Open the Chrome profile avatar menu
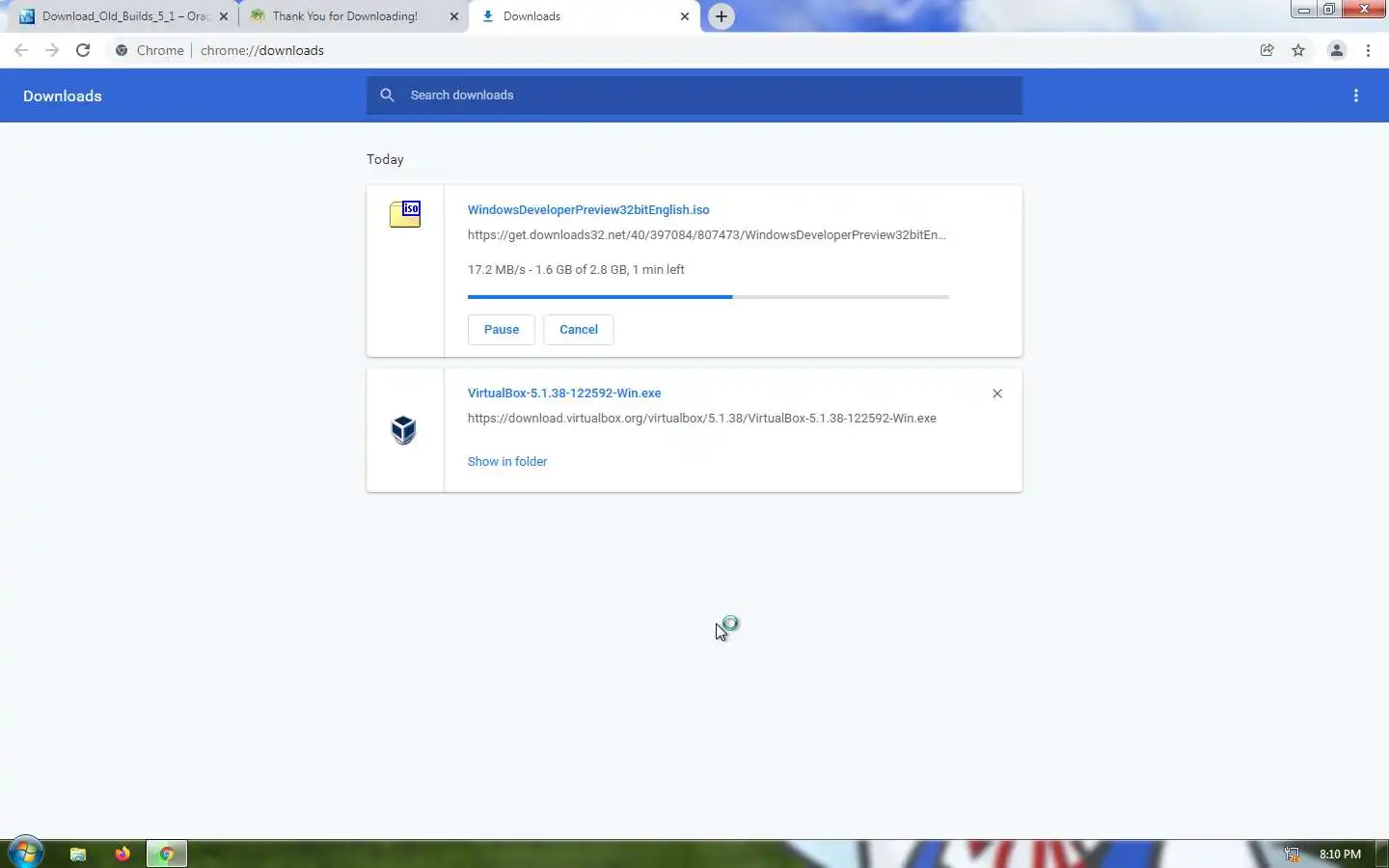 click(x=1337, y=50)
